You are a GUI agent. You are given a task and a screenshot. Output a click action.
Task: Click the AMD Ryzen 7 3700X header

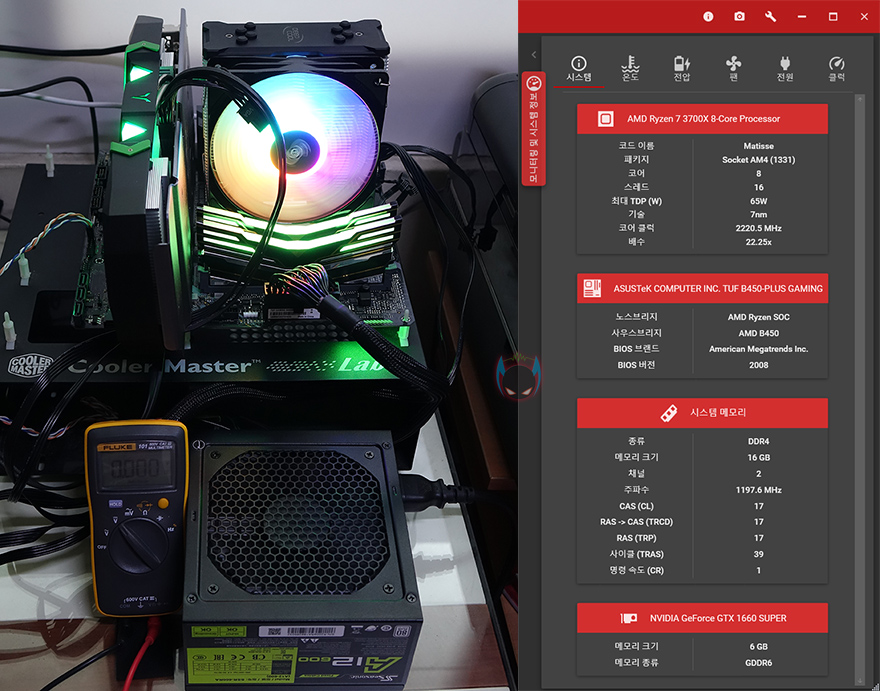tap(702, 119)
